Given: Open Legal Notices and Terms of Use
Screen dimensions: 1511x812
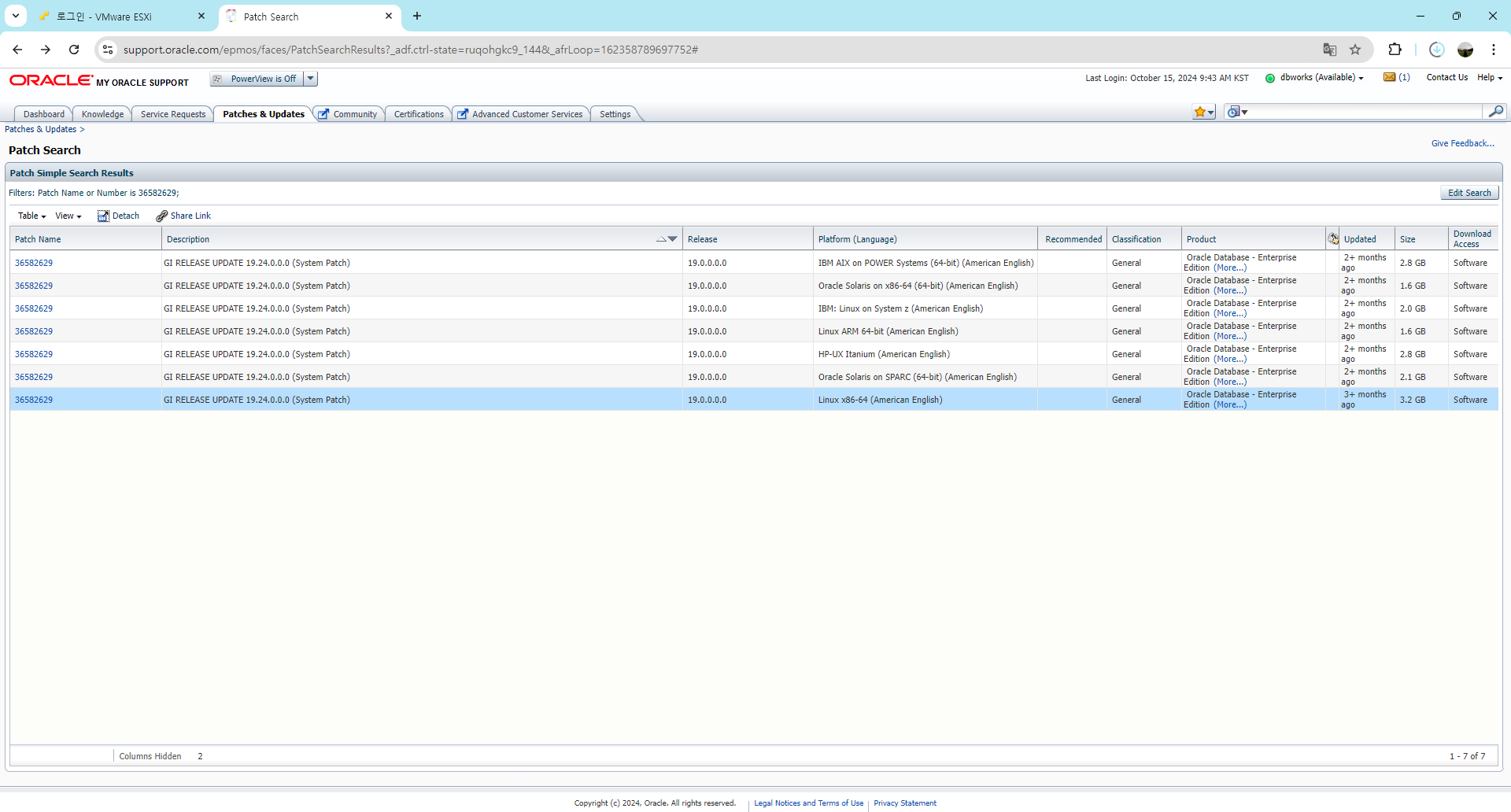Looking at the screenshot, I should (x=808, y=803).
